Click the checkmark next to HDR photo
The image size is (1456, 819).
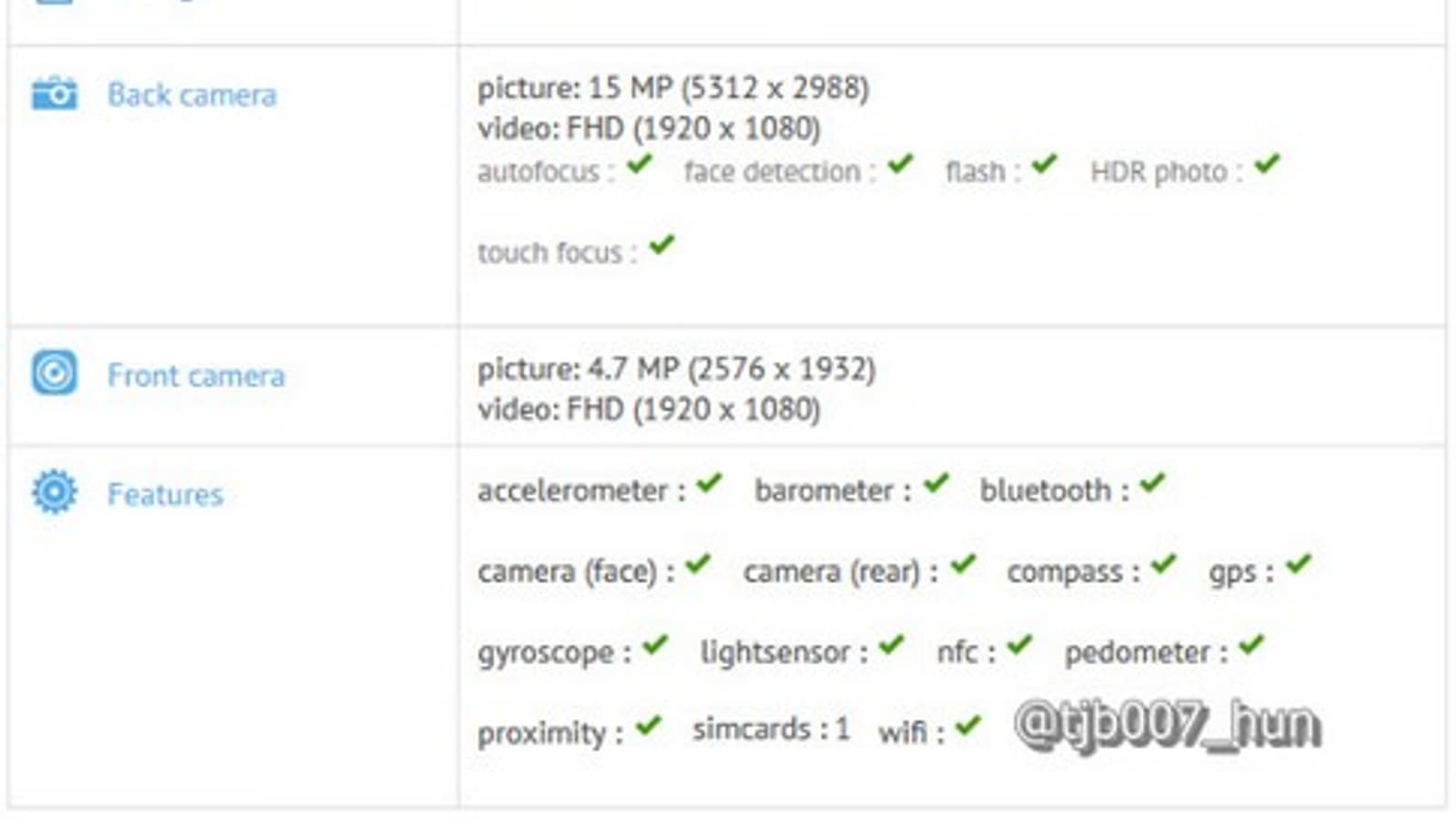point(1267,165)
